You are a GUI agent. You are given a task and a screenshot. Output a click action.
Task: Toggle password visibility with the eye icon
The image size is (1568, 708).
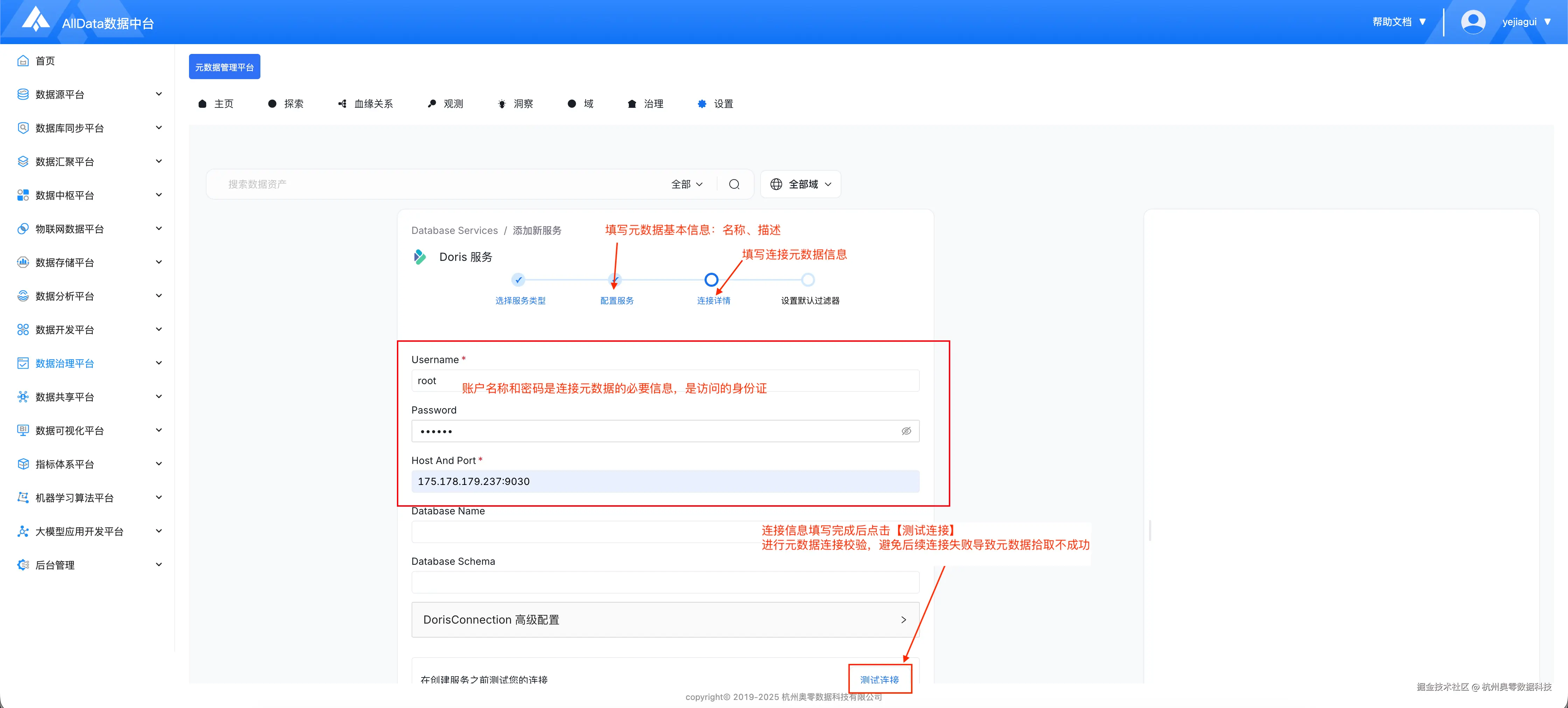[906, 430]
